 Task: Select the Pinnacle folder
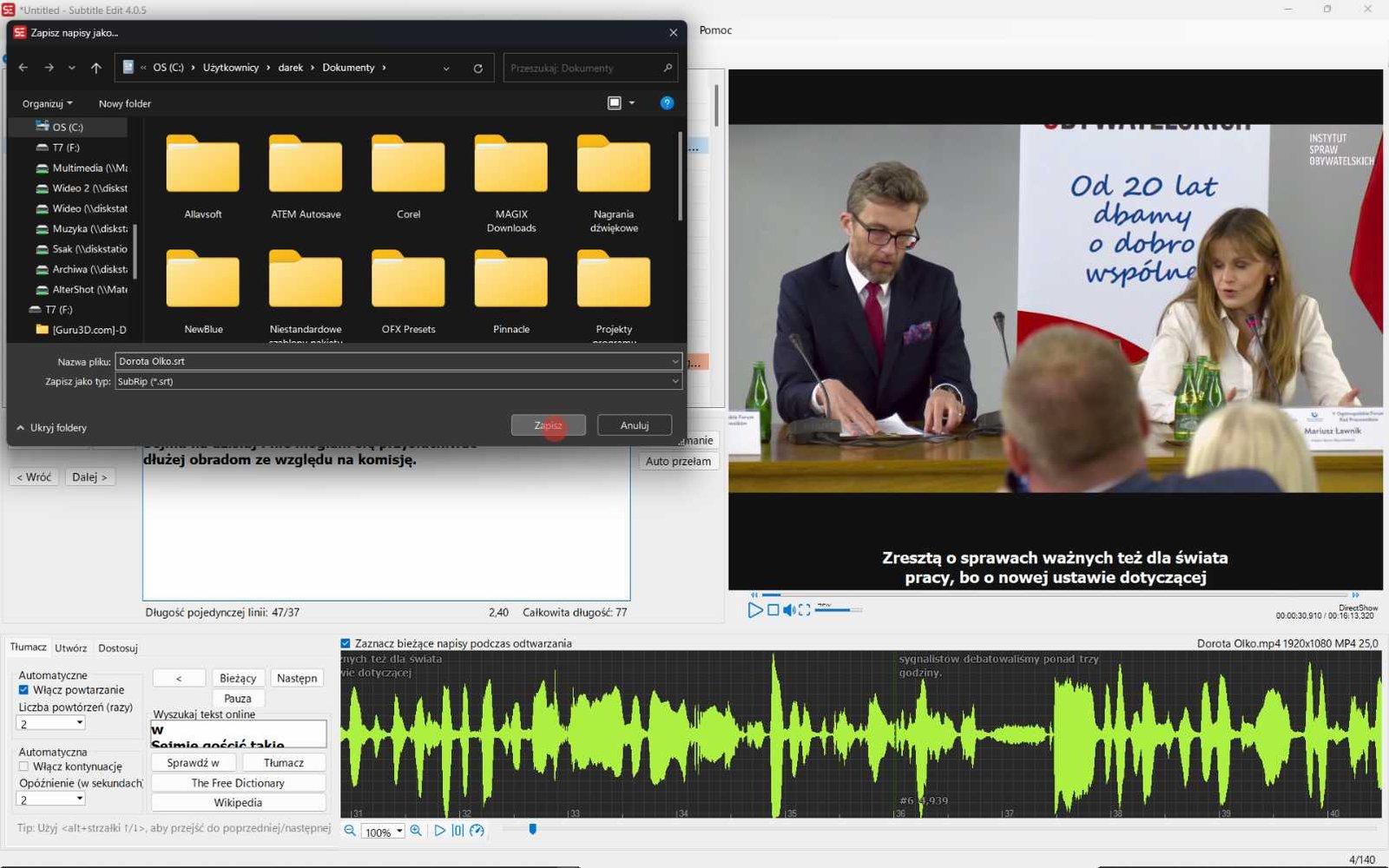pos(511,293)
